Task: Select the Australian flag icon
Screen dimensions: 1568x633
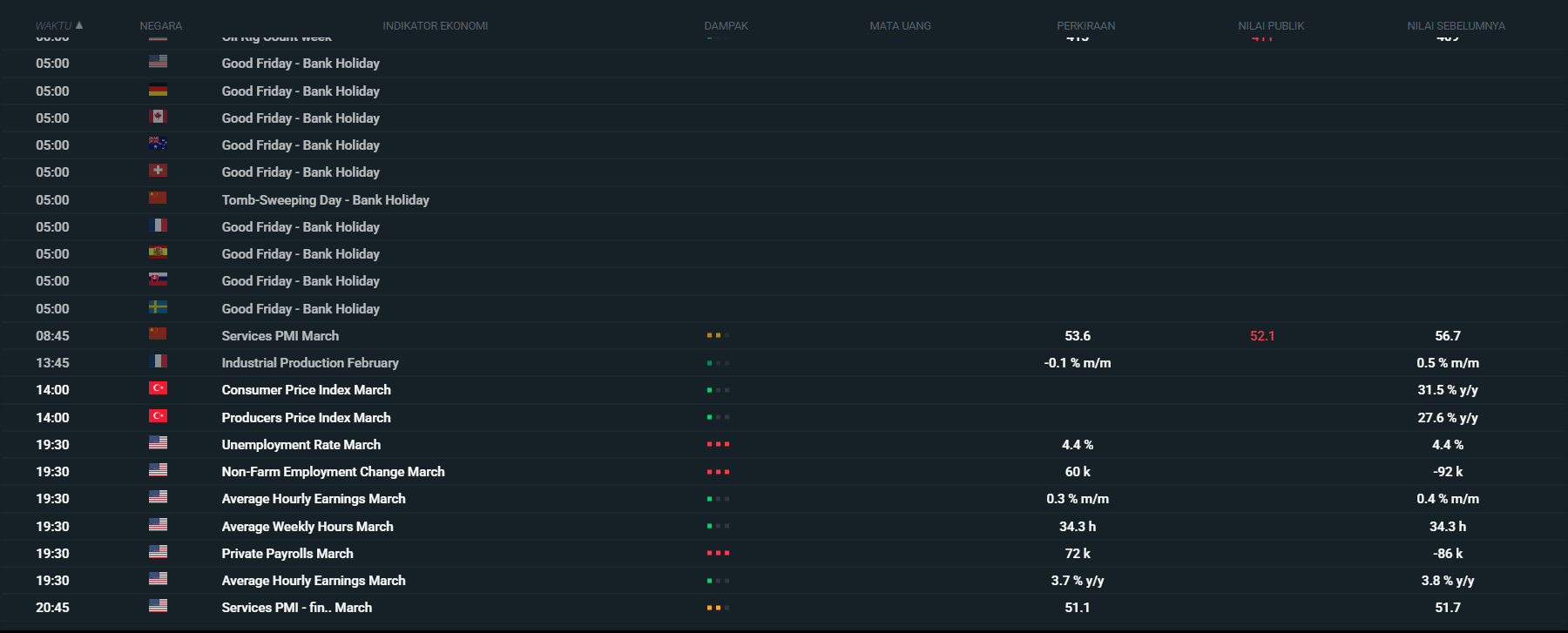Action: (x=158, y=144)
